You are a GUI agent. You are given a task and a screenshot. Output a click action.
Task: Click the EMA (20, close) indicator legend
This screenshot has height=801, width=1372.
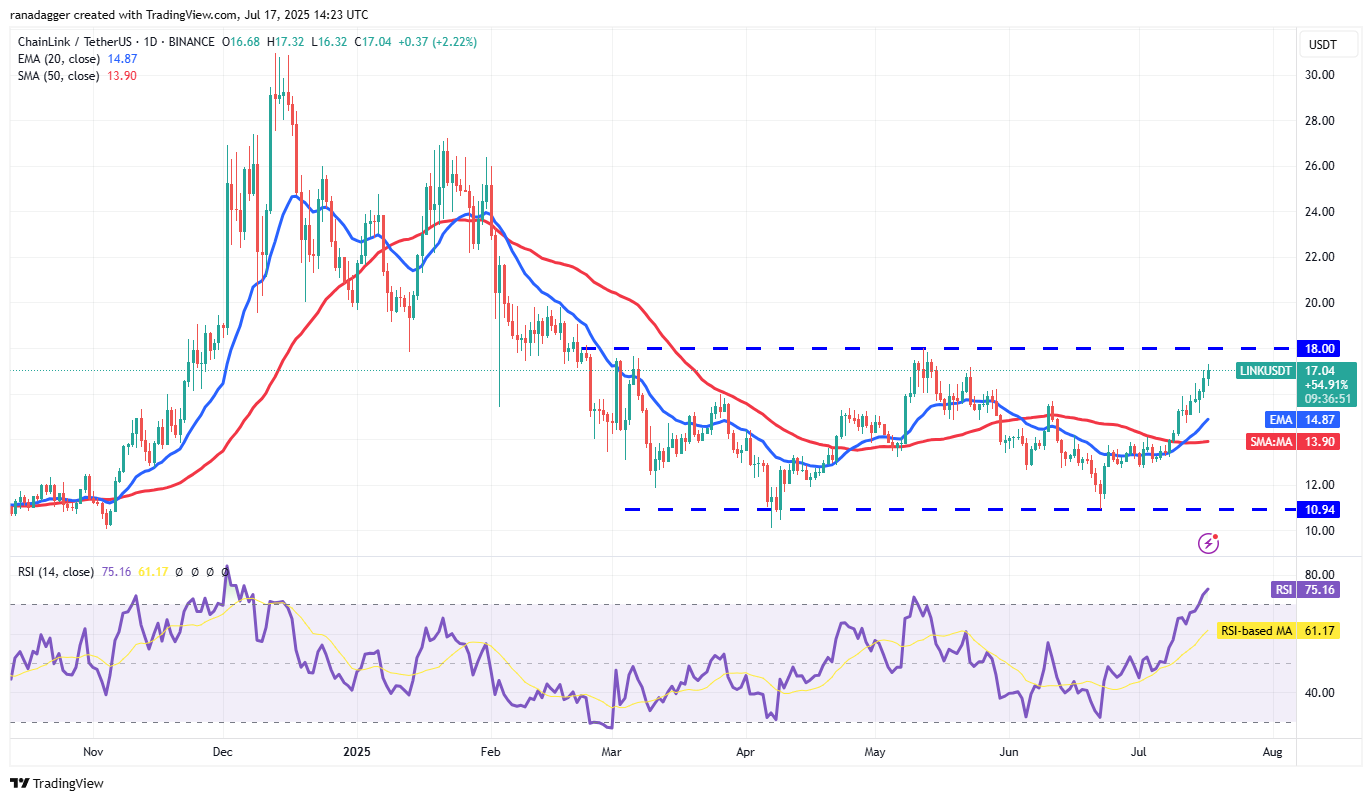pos(56,59)
